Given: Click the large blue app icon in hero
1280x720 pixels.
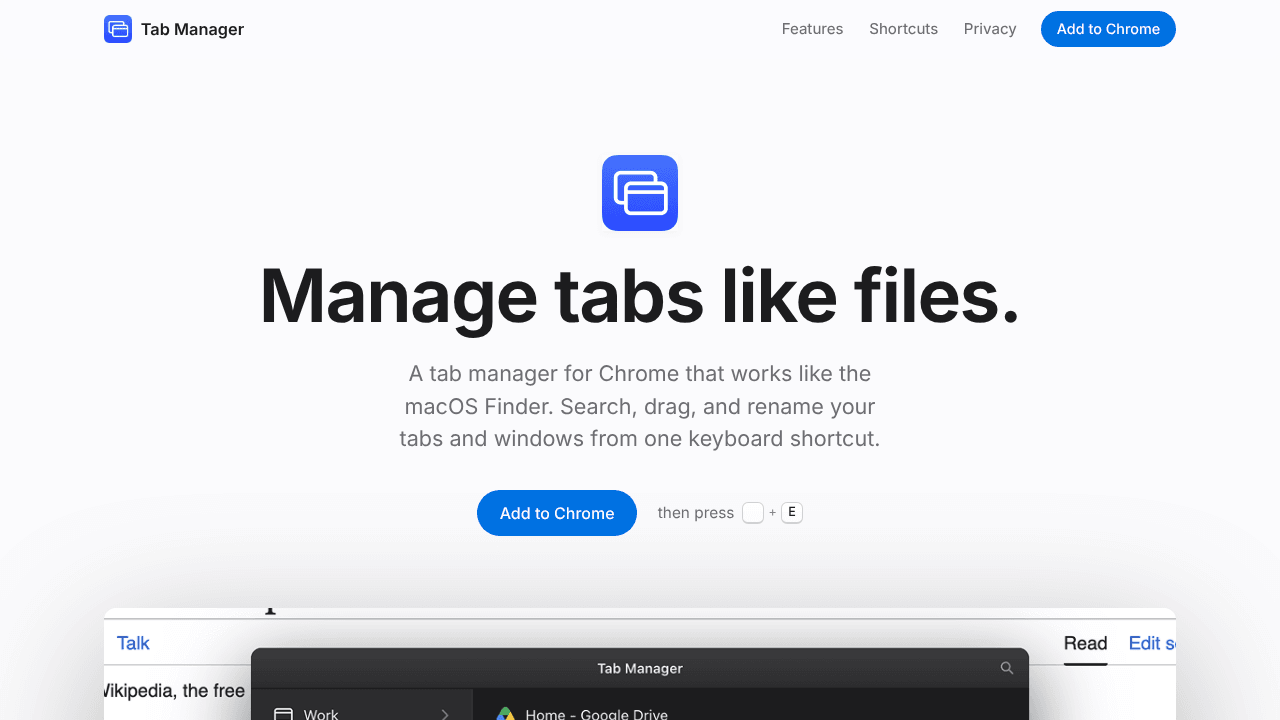Looking at the screenshot, I should [x=640, y=193].
